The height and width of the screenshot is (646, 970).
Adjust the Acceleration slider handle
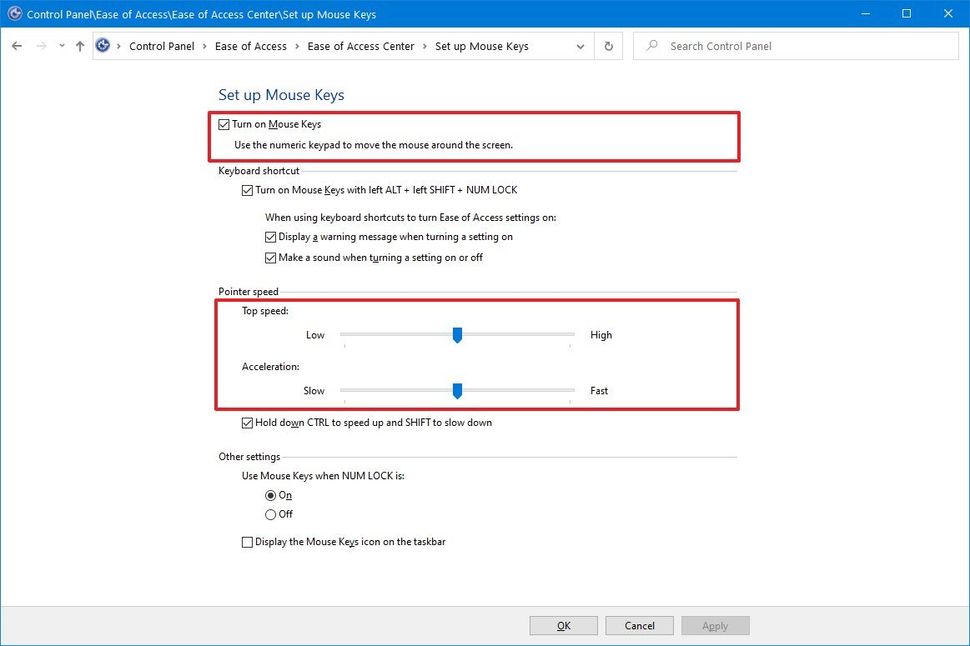tap(457, 391)
